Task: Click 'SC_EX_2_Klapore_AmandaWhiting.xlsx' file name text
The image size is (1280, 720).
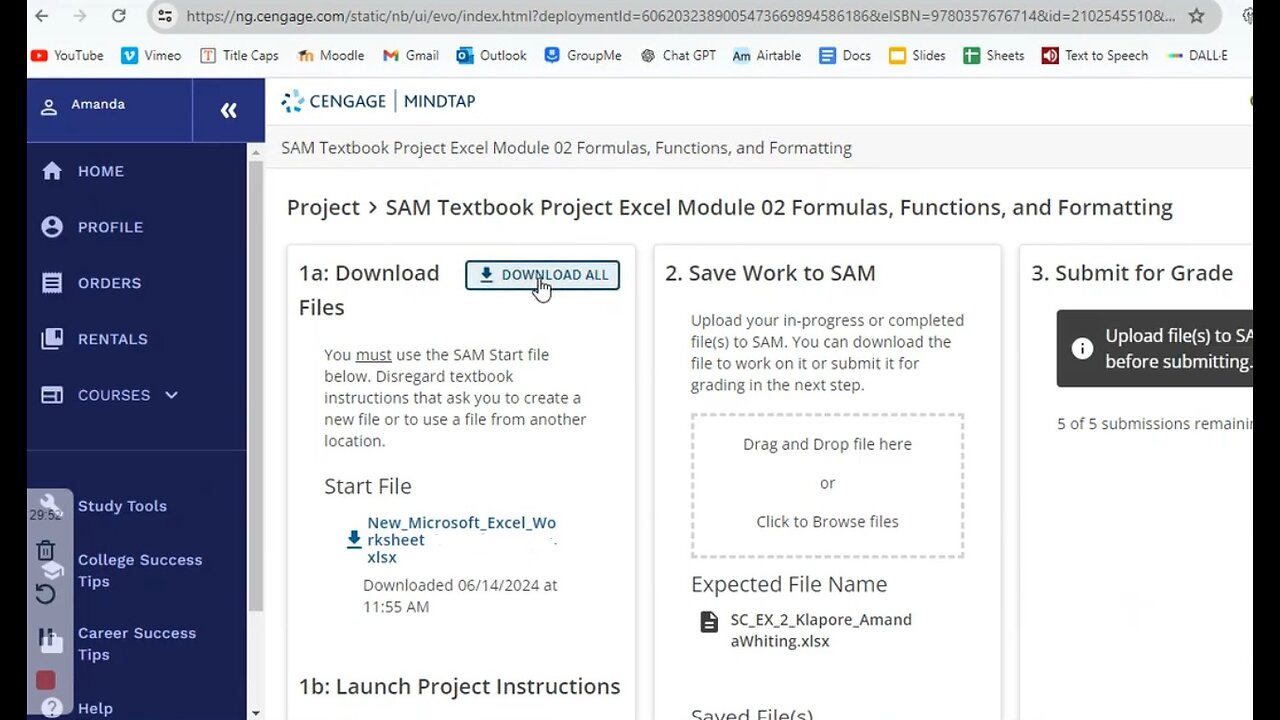Action: [821, 630]
